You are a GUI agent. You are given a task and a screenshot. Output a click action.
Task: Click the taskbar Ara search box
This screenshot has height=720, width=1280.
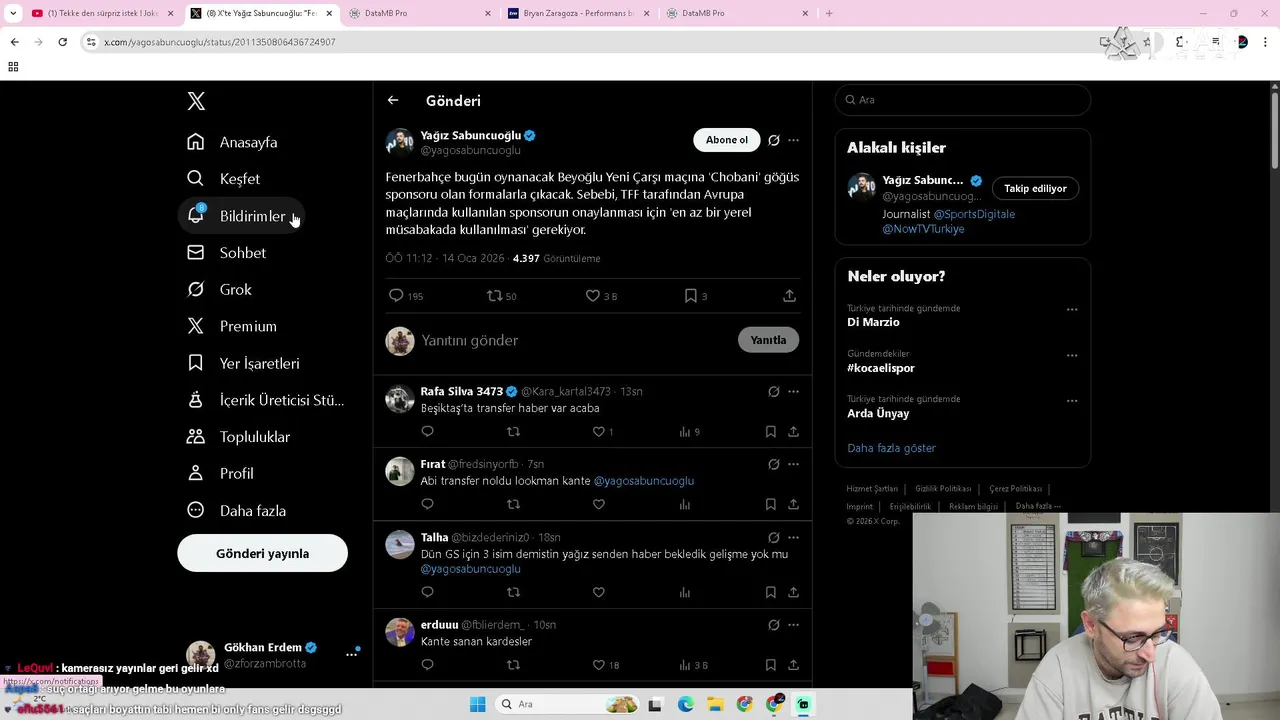pyautogui.click(x=568, y=705)
